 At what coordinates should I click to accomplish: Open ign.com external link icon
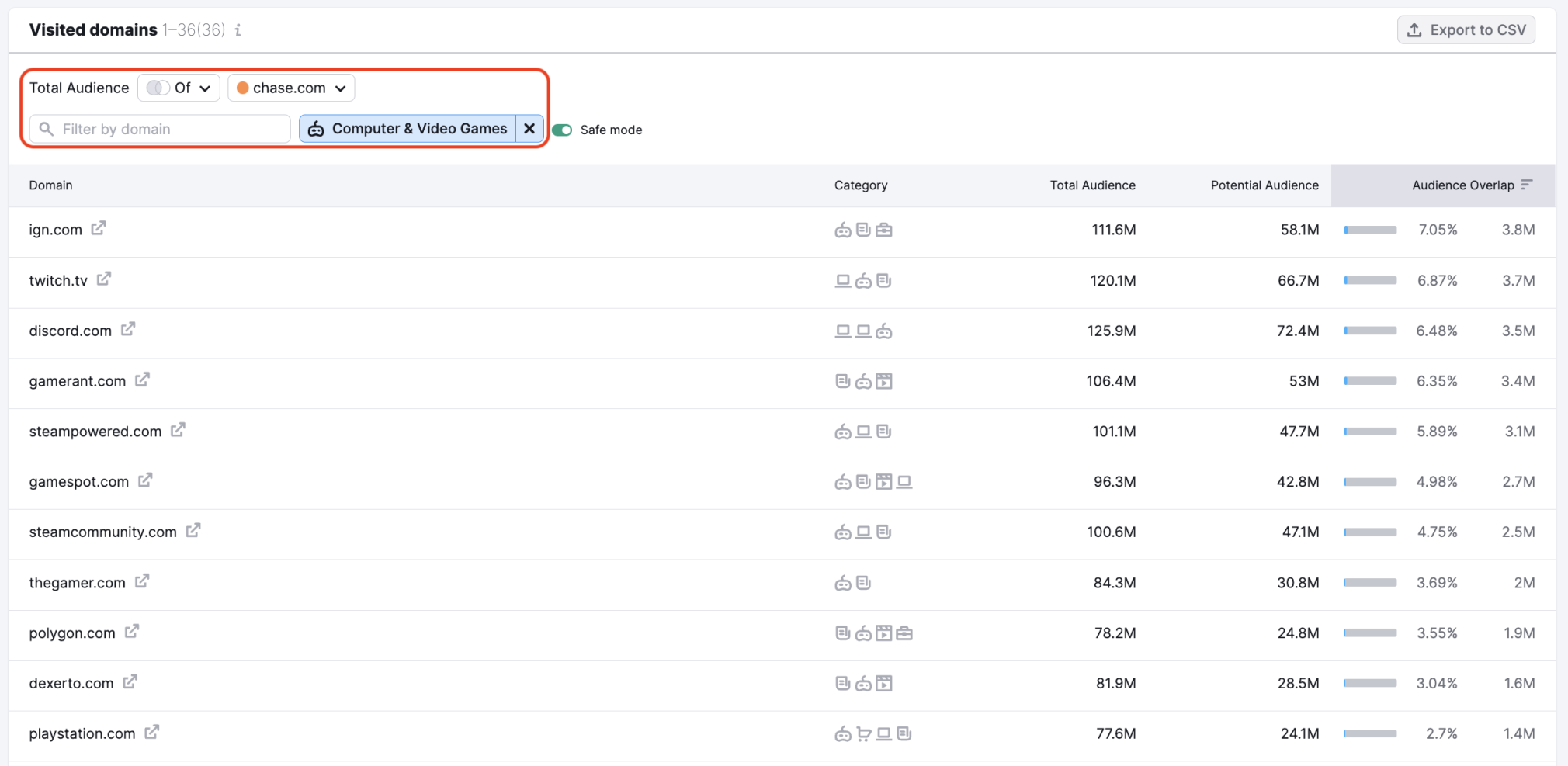point(98,228)
